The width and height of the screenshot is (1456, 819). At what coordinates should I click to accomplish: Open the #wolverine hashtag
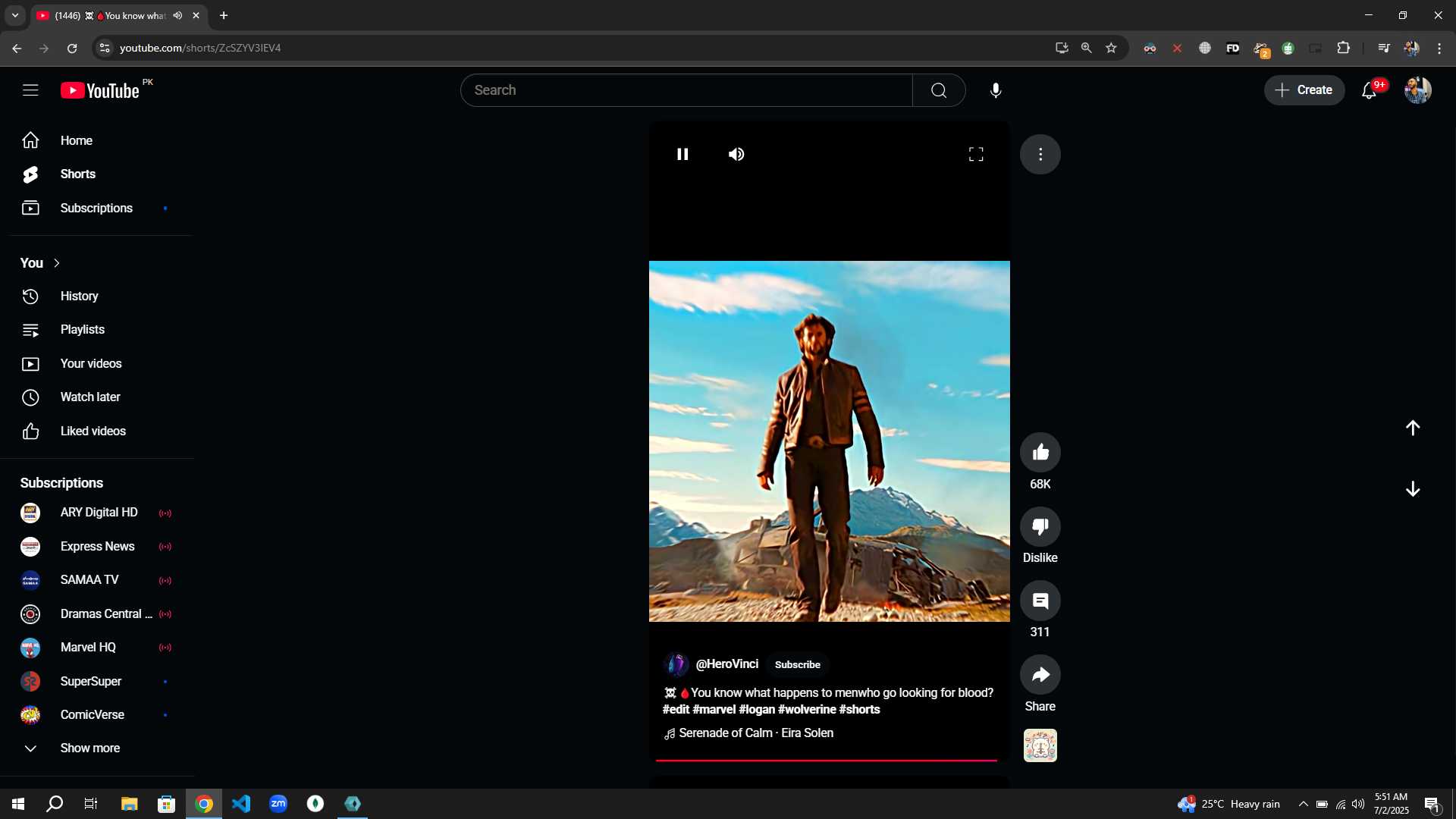coord(807,710)
